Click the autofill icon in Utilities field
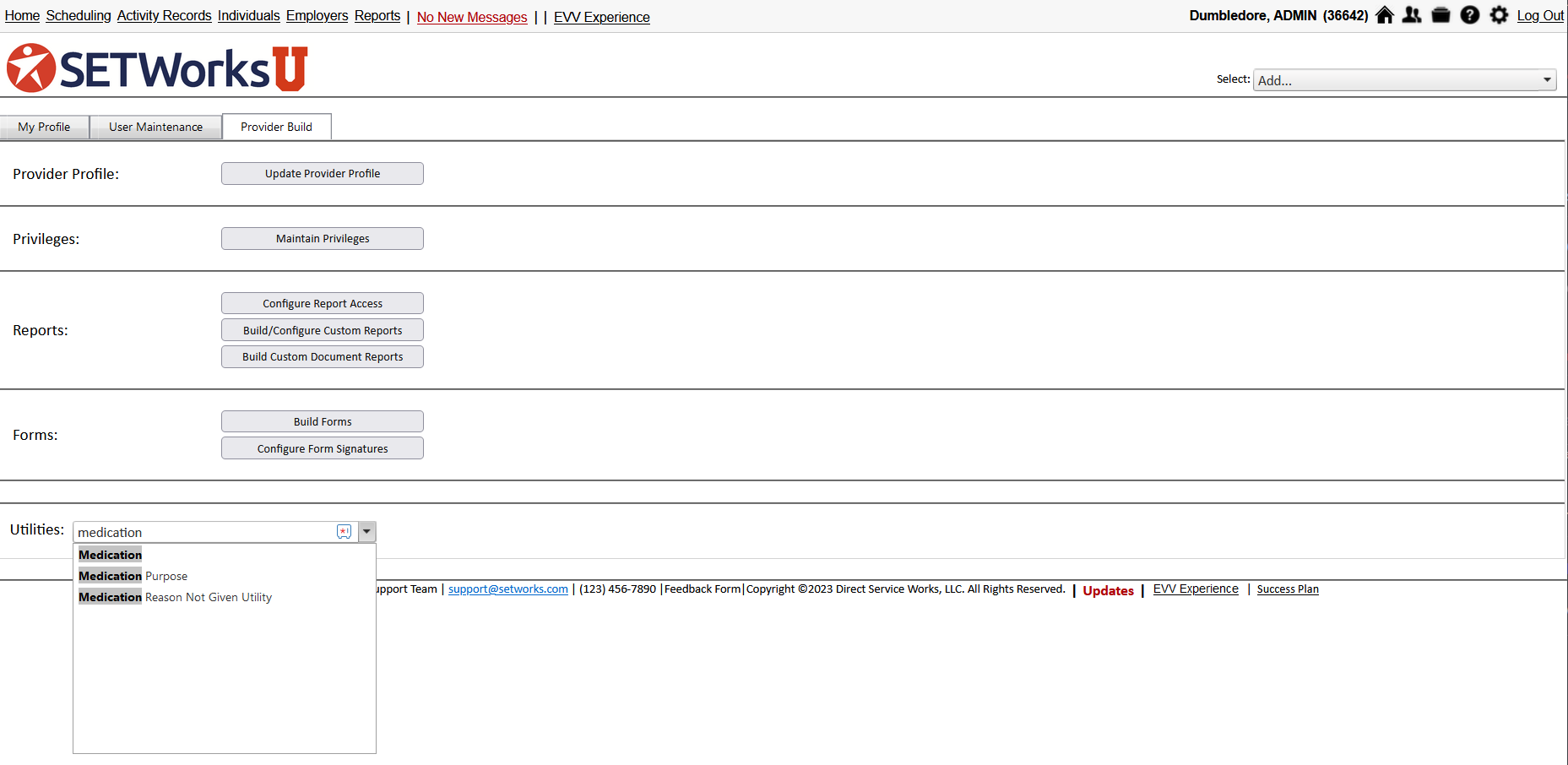This screenshot has width=1568, height=765. (x=344, y=532)
